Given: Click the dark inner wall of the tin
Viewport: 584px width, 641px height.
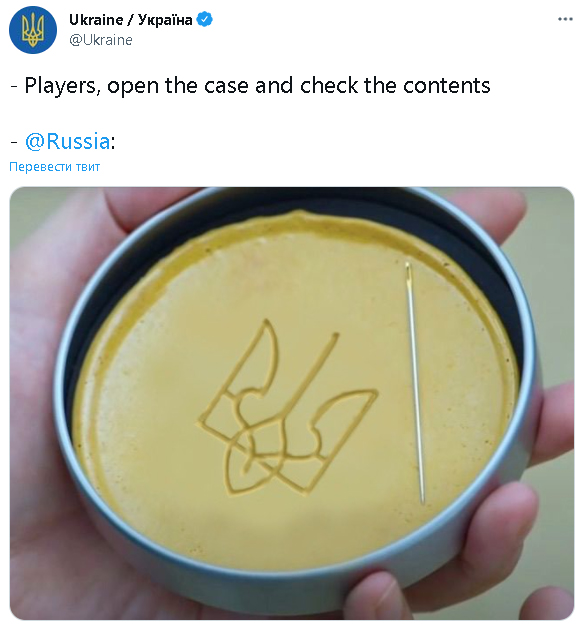Looking at the screenshot, I should (x=486, y=253).
